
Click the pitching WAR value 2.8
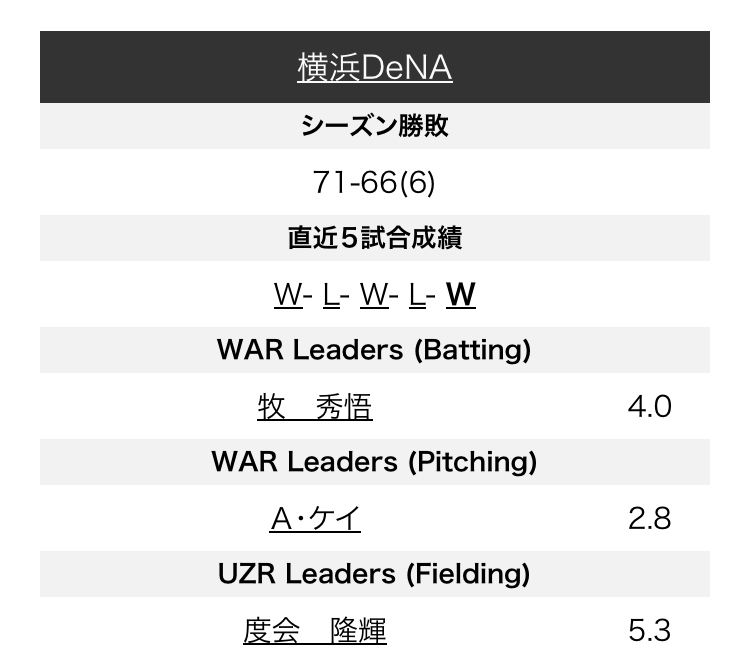[650, 519]
